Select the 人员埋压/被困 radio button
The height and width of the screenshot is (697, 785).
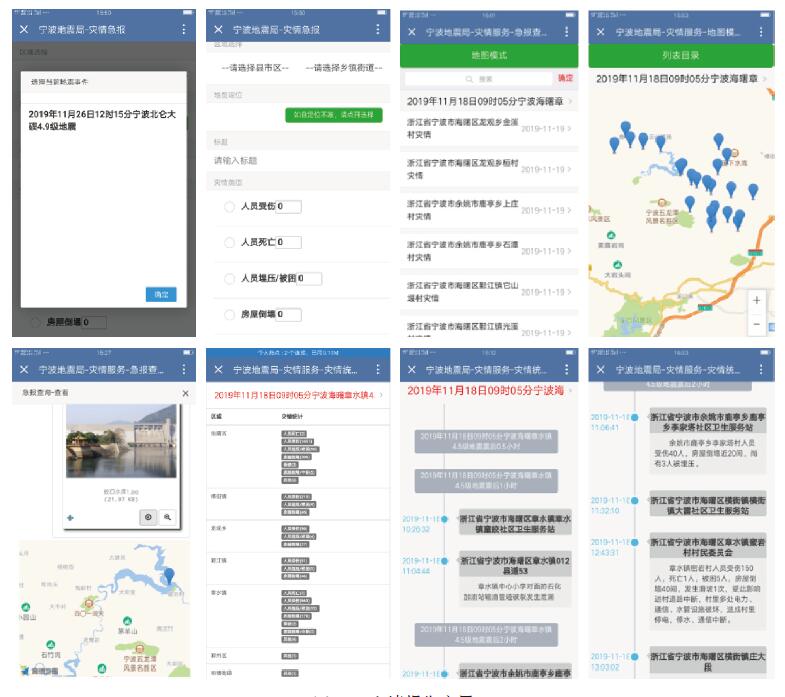click(230, 279)
